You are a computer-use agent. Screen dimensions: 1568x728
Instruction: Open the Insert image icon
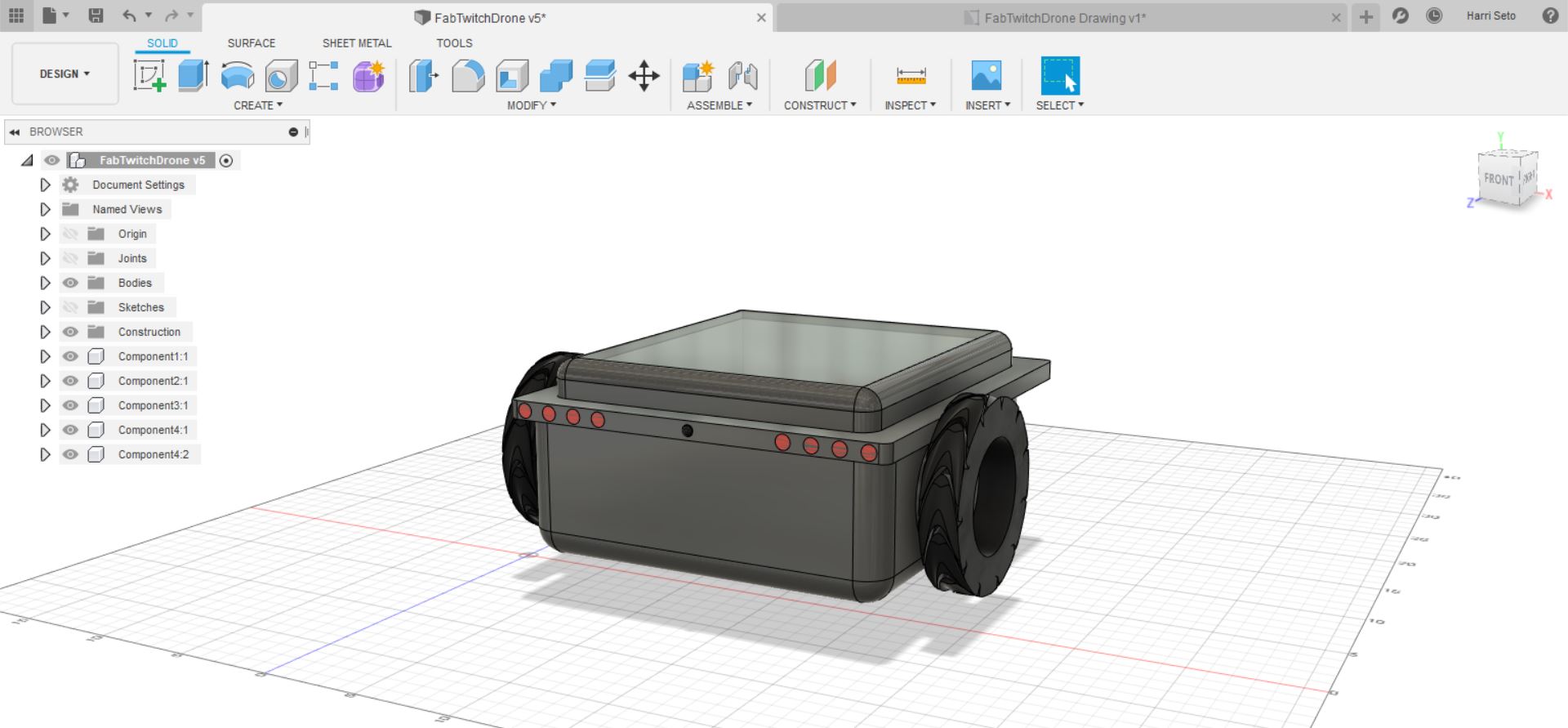click(987, 76)
